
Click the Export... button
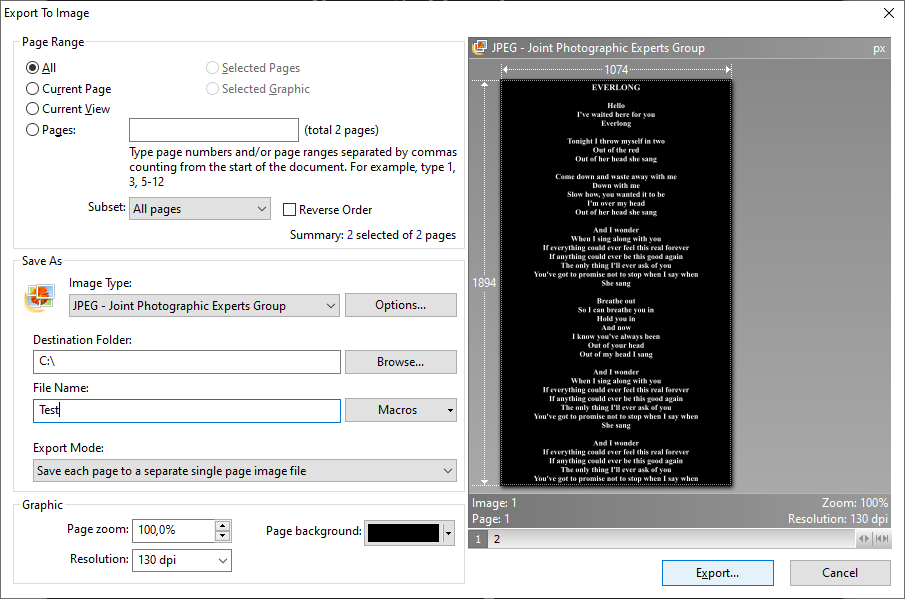[x=717, y=573]
